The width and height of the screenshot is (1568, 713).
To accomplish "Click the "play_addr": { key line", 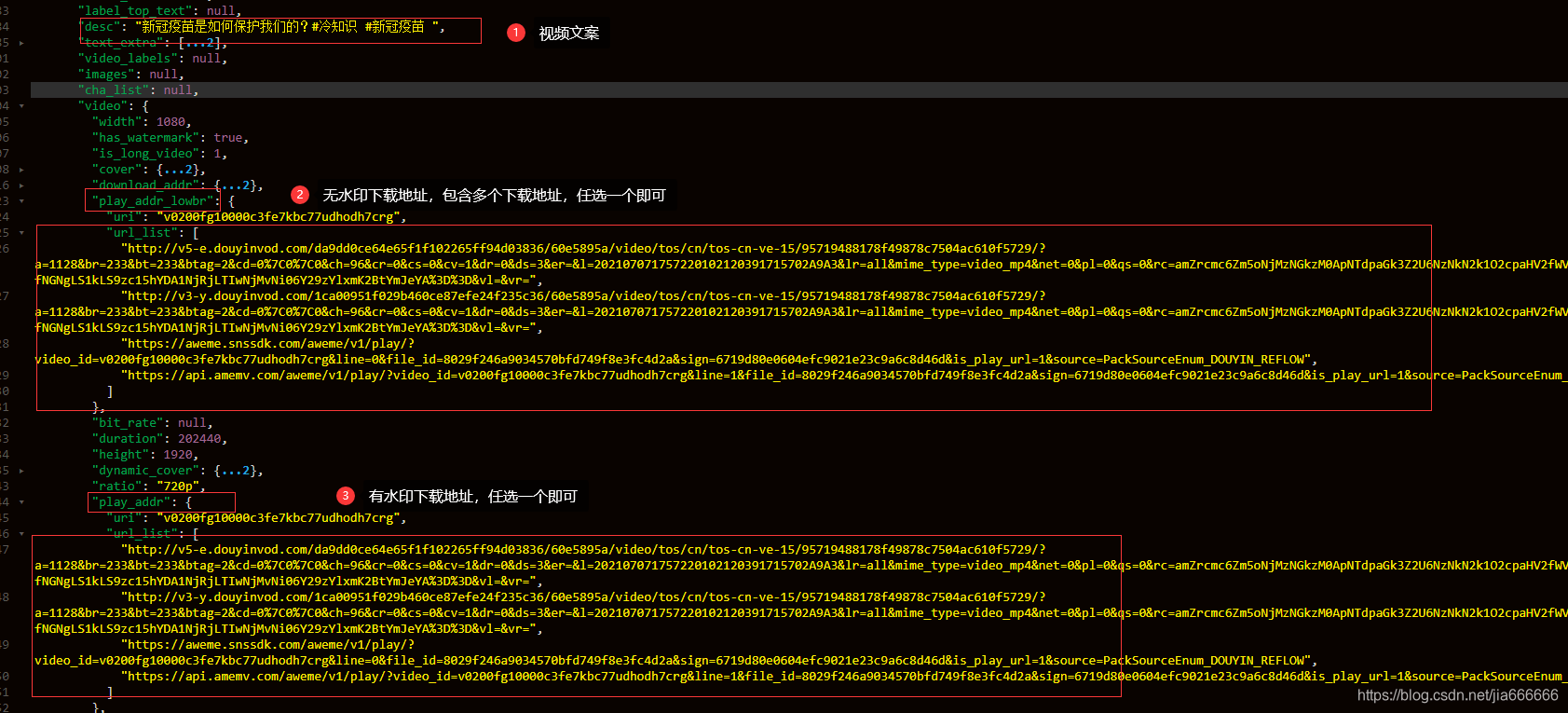I will coord(142,502).
